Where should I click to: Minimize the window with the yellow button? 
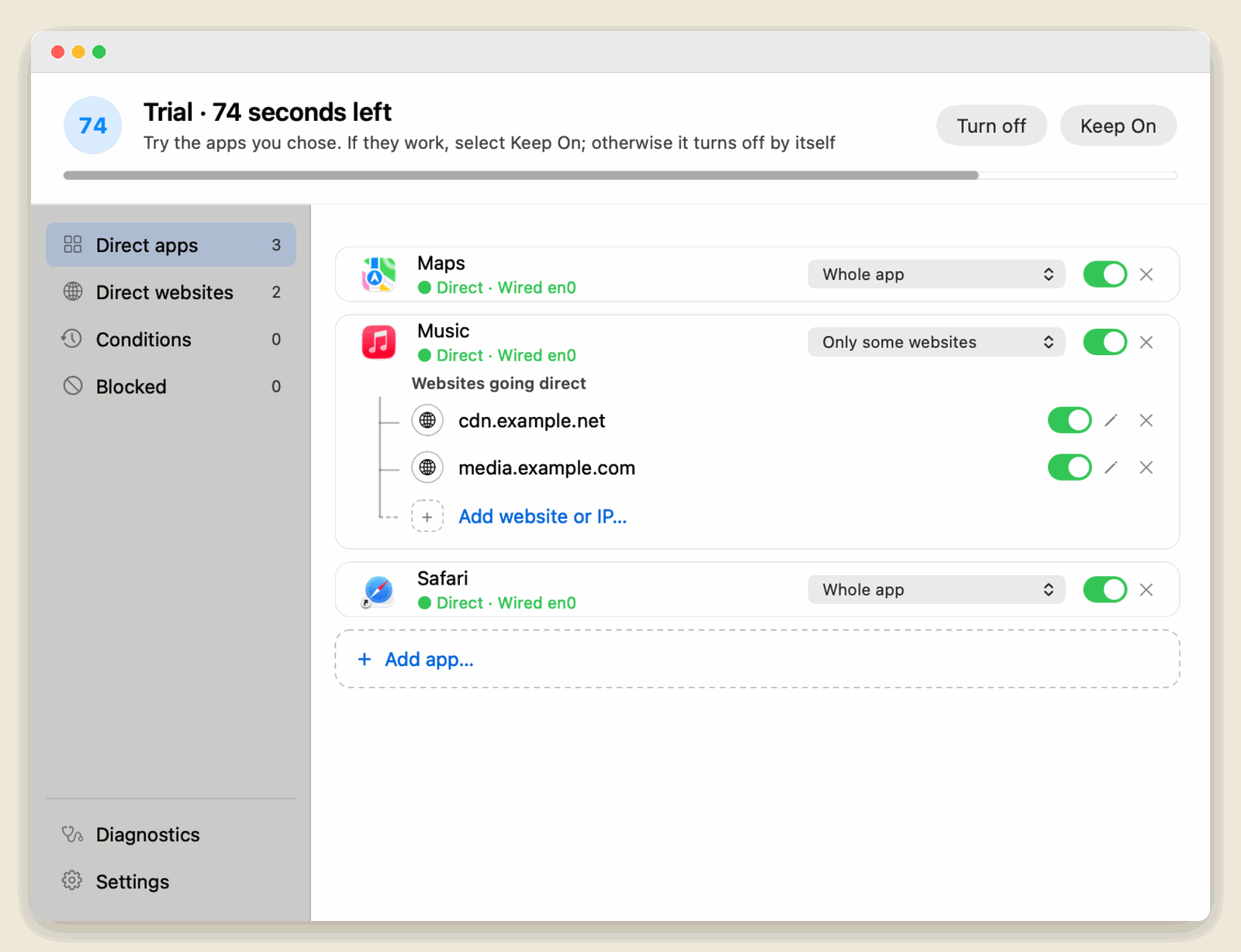pos(78,52)
